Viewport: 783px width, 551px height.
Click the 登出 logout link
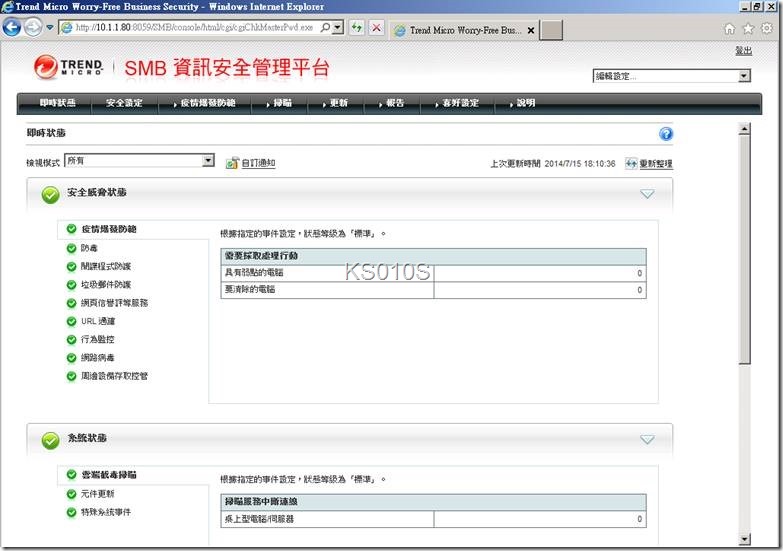[744, 50]
